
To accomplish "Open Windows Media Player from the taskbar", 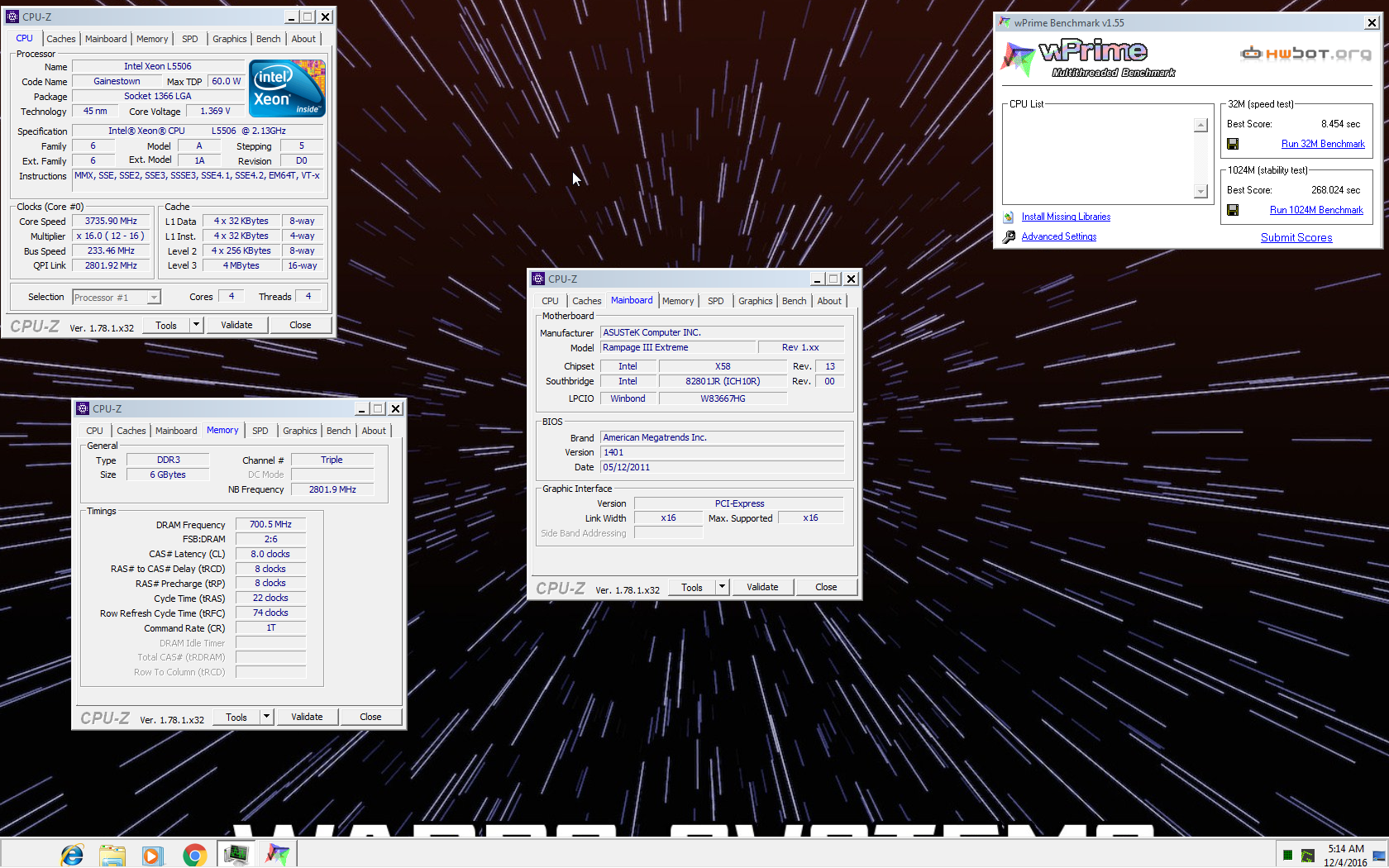I will click(x=152, y=856).
